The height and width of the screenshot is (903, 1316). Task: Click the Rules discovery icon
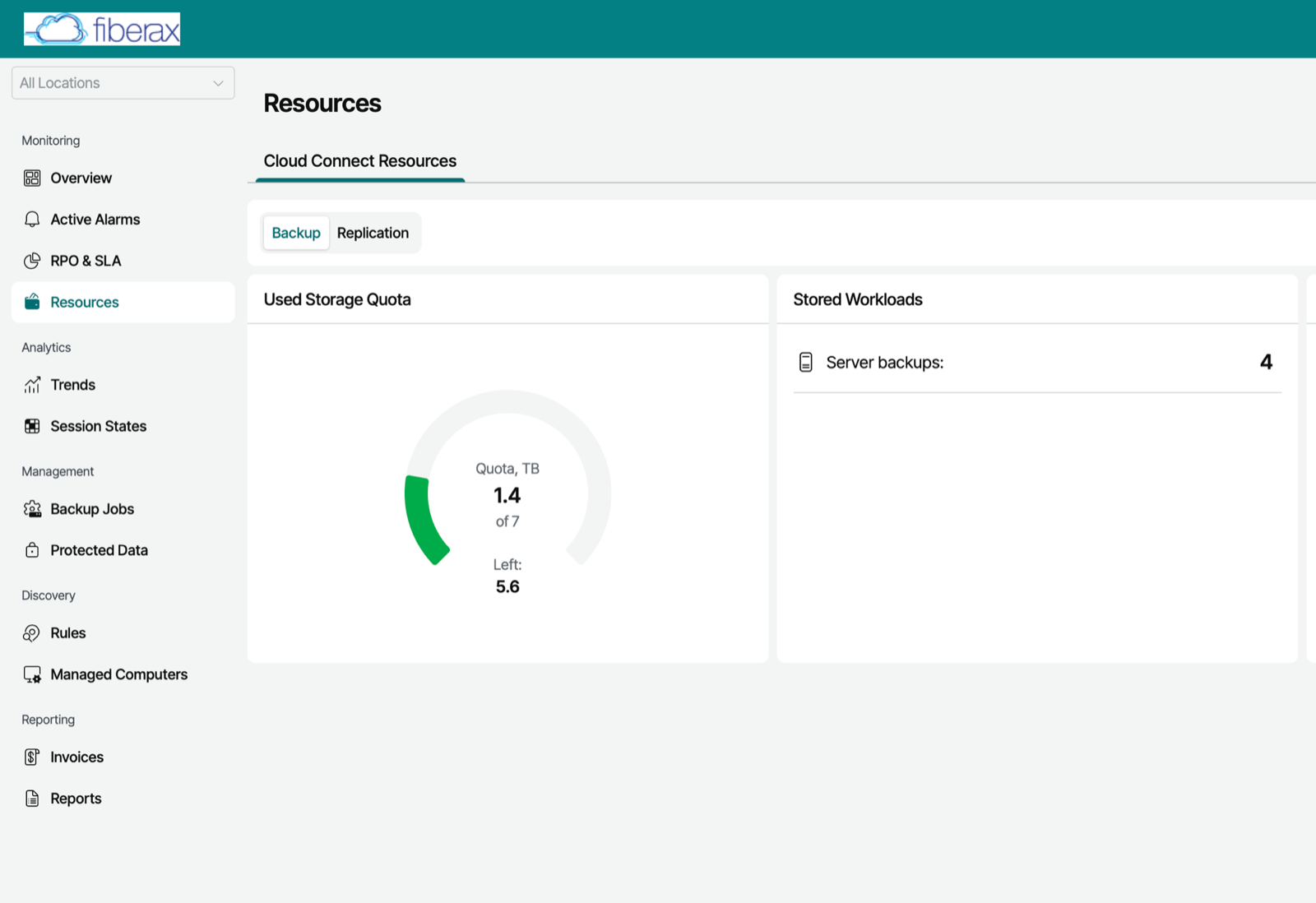[x=32, y=633]
